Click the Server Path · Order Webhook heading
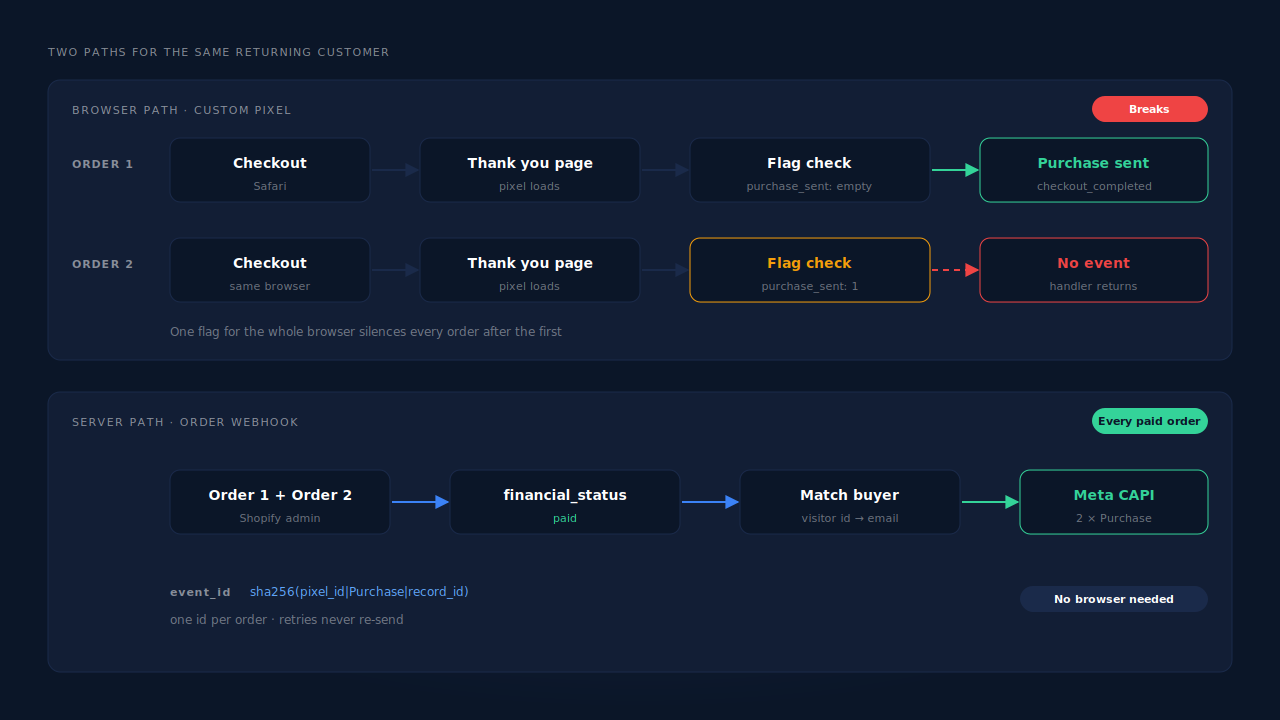 point(185,422)
